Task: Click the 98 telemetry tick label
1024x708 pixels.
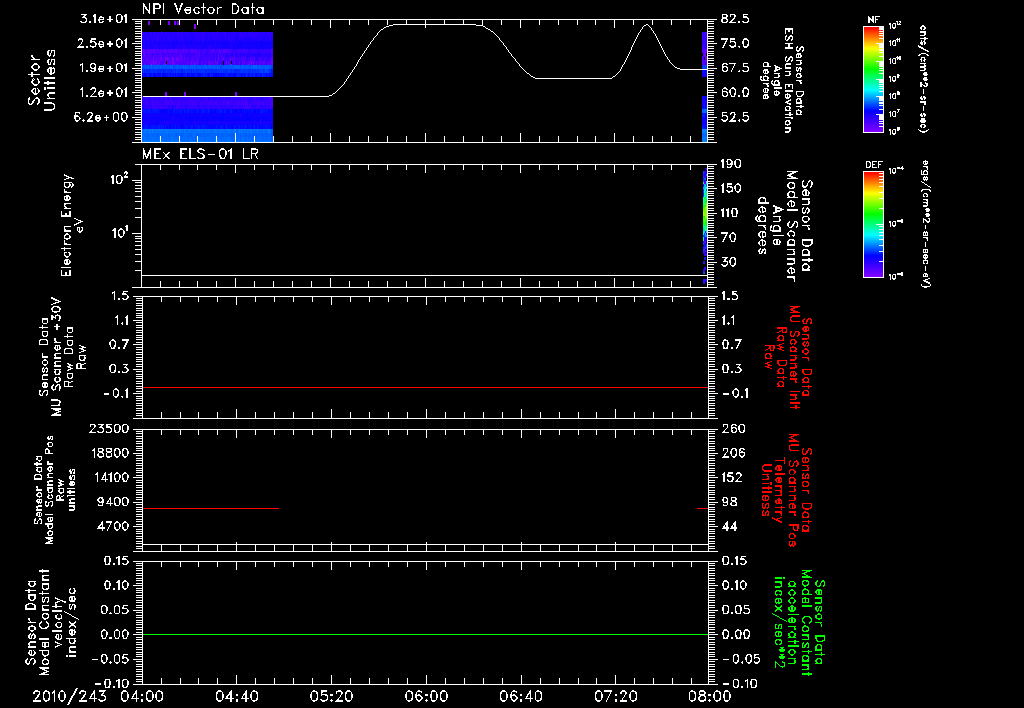Action: 729,502
